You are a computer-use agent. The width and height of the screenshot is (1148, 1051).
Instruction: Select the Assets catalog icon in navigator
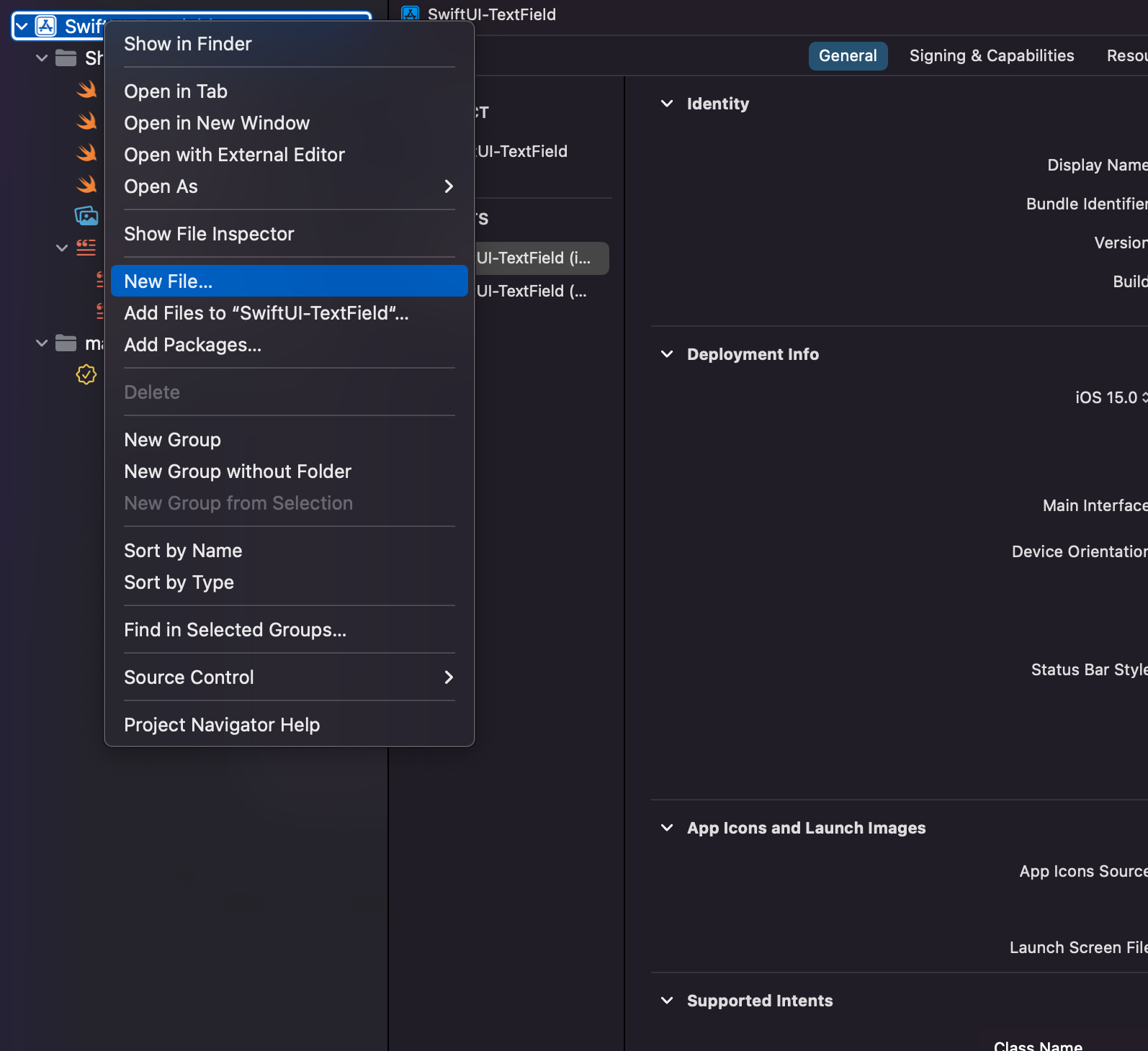tap(86, 215)
